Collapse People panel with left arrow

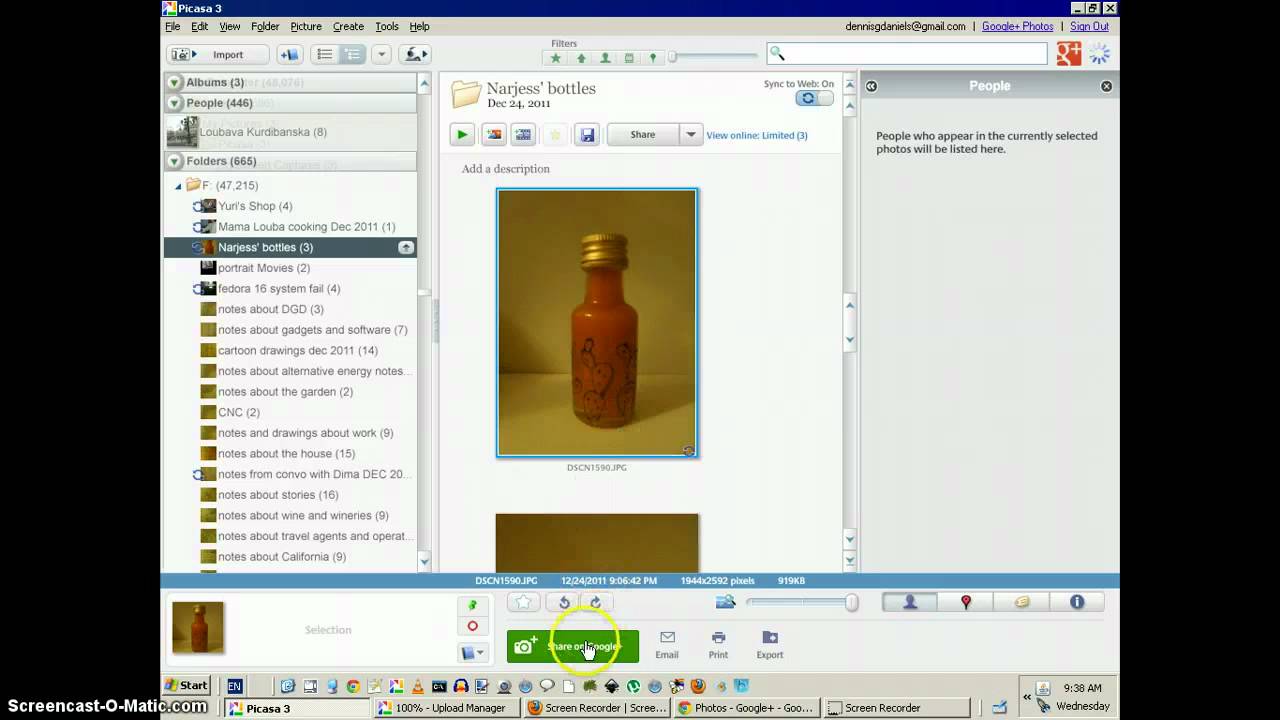coord(871,86)
